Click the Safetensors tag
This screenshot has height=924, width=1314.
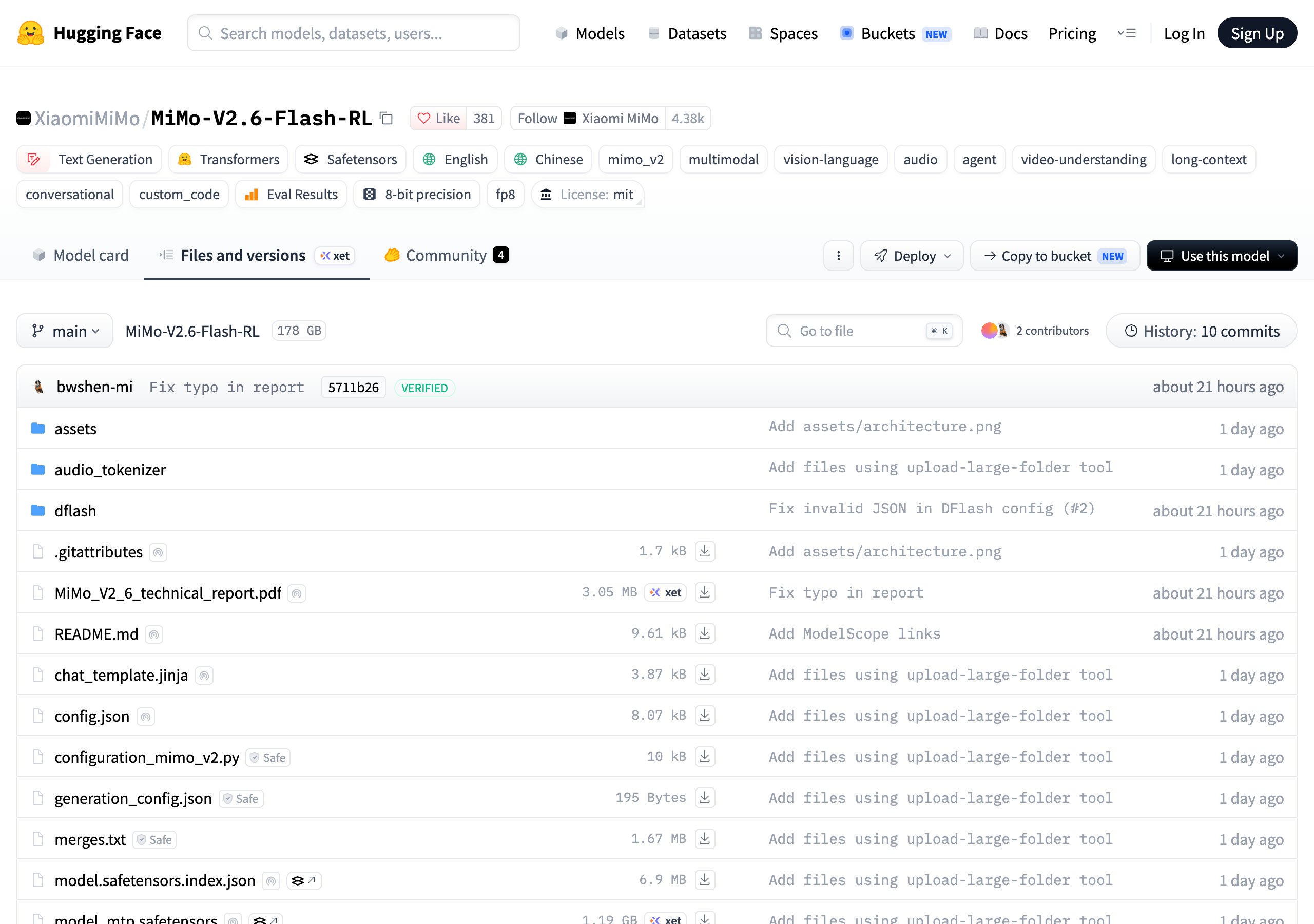click(350, 160)
